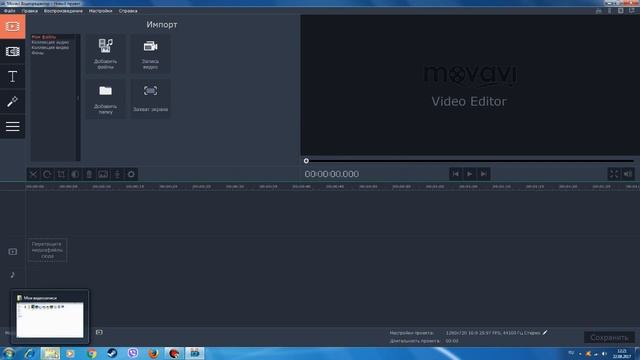Screen dimensions: 640x360
Task: Select the Rotate tool in the toolbar
Action: 47,175
